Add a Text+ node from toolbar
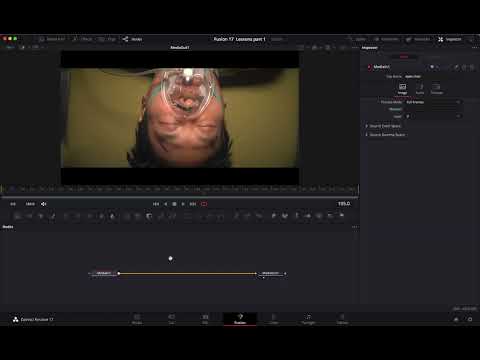This screenshot has height=360, width=480. [41, 216]
